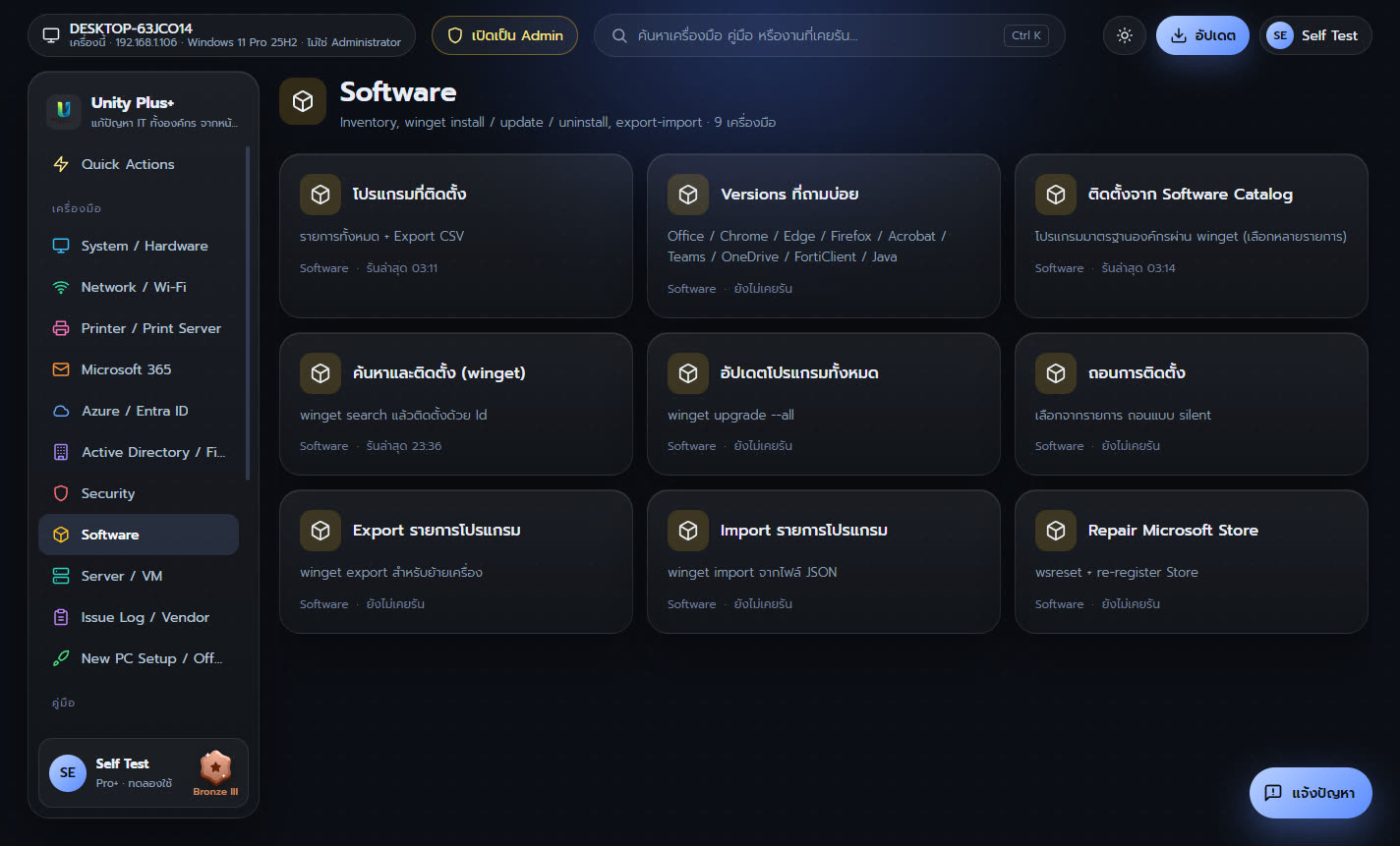Screen dimensions: 1400x846
Task: Click the "wsreset + re-register Store" text
Action: [1117, 572]
